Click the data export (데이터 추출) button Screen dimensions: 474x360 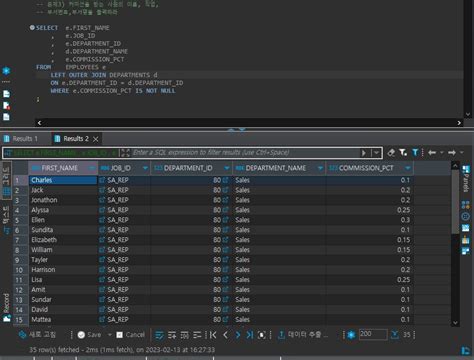(303, 335)
